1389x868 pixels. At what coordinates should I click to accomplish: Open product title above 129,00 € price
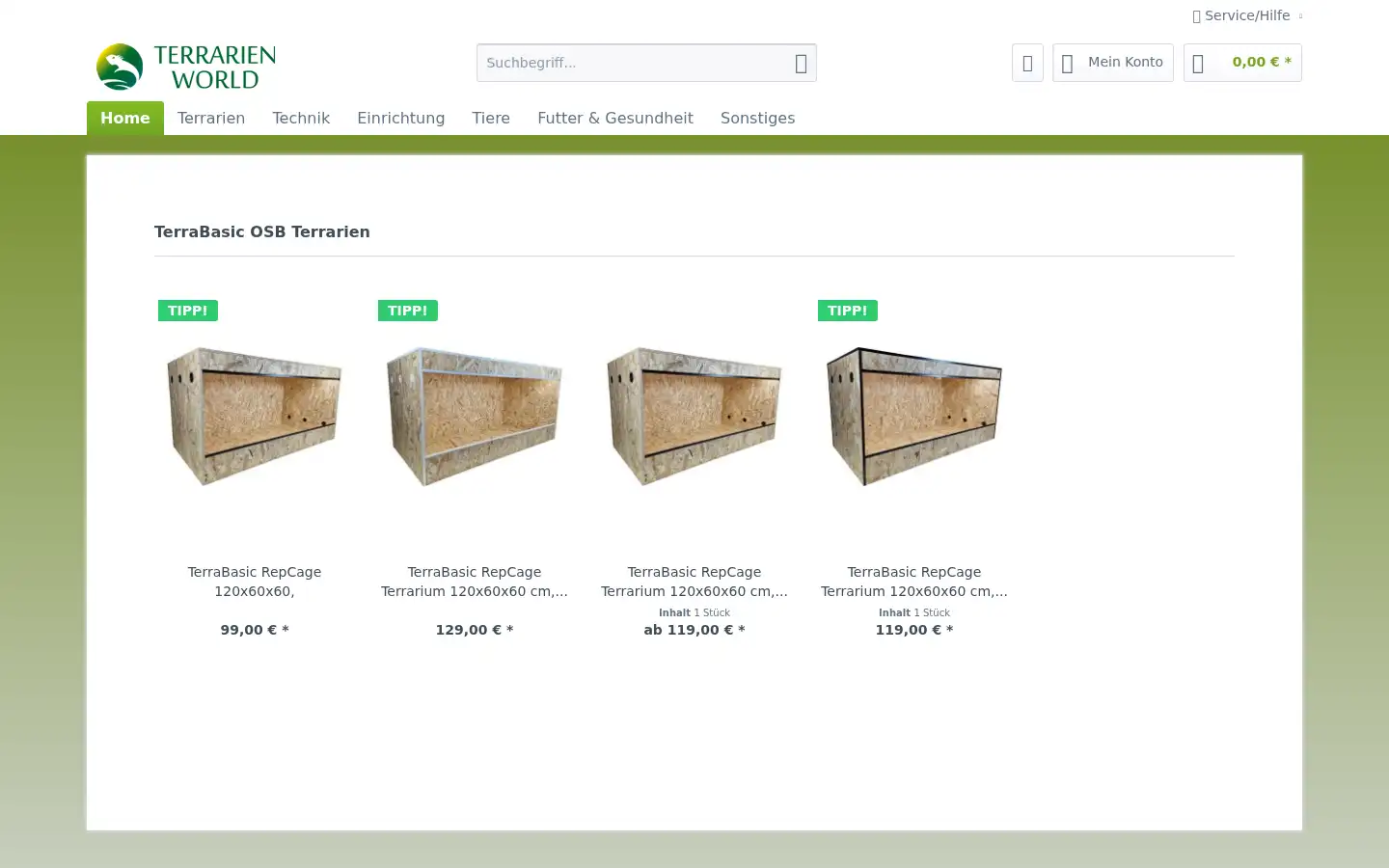[x=475, y=582]
